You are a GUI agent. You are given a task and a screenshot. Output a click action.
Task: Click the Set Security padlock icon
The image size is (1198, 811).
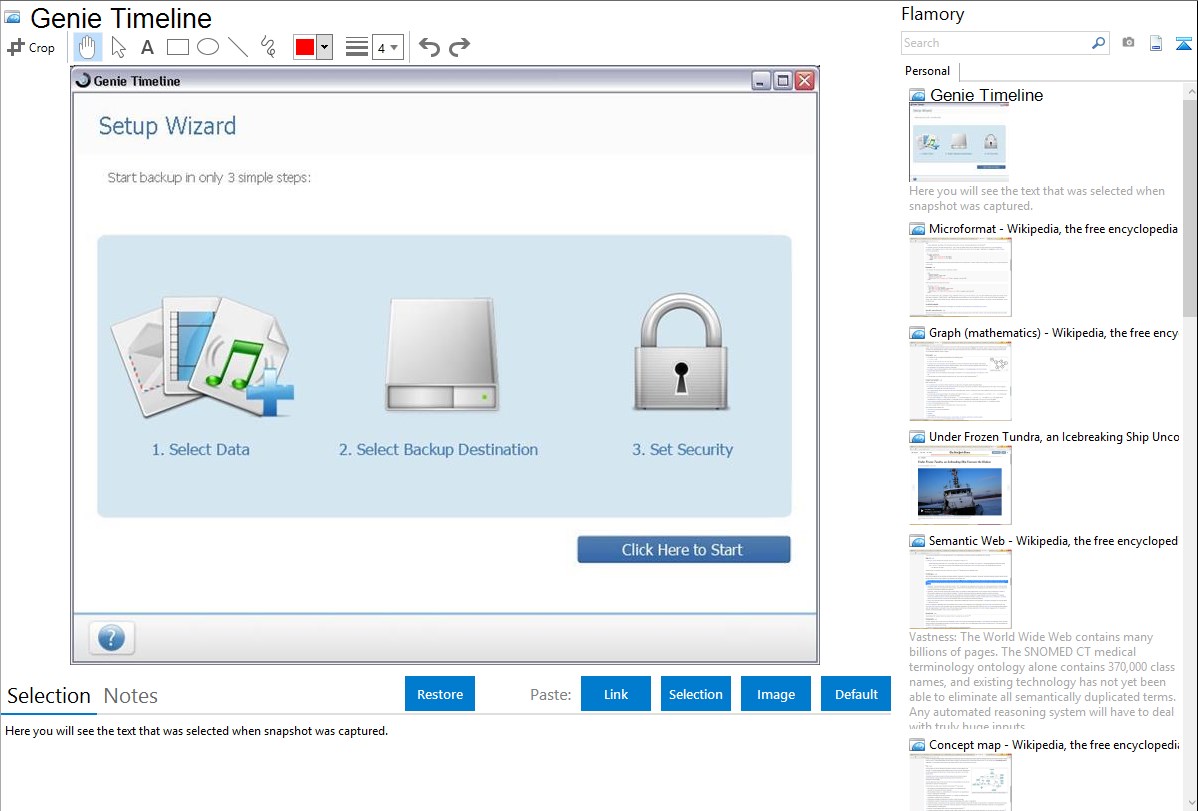tap(682, 352)
